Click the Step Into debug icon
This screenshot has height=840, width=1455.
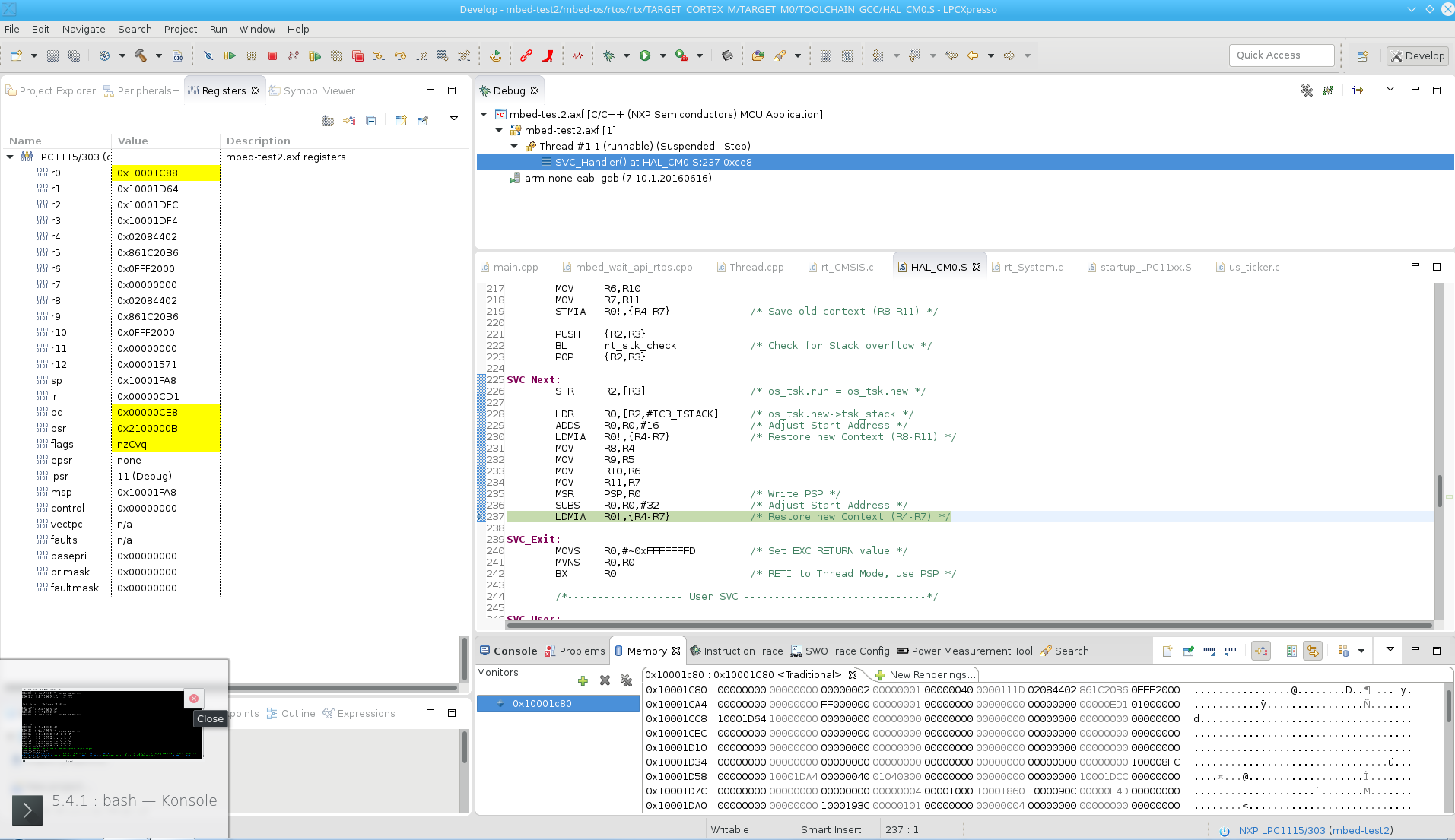click(378, 55)
